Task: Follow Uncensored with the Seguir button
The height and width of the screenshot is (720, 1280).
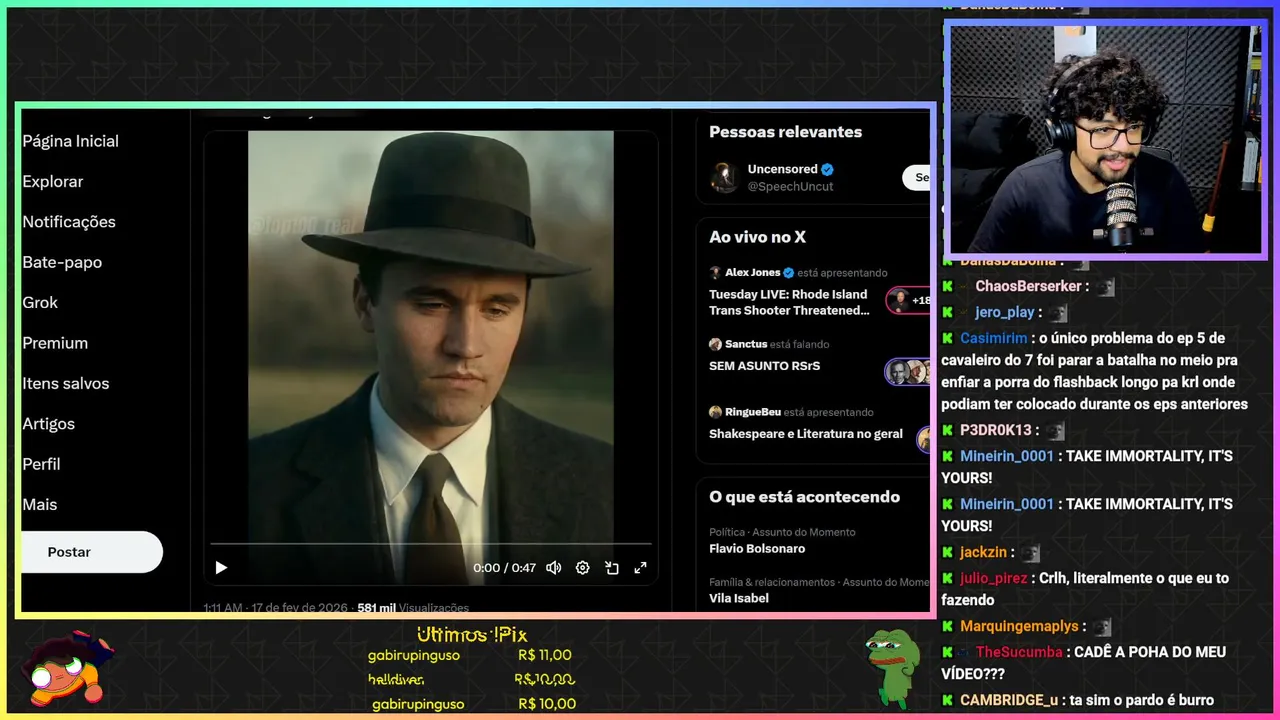Action: click(917, 177)
